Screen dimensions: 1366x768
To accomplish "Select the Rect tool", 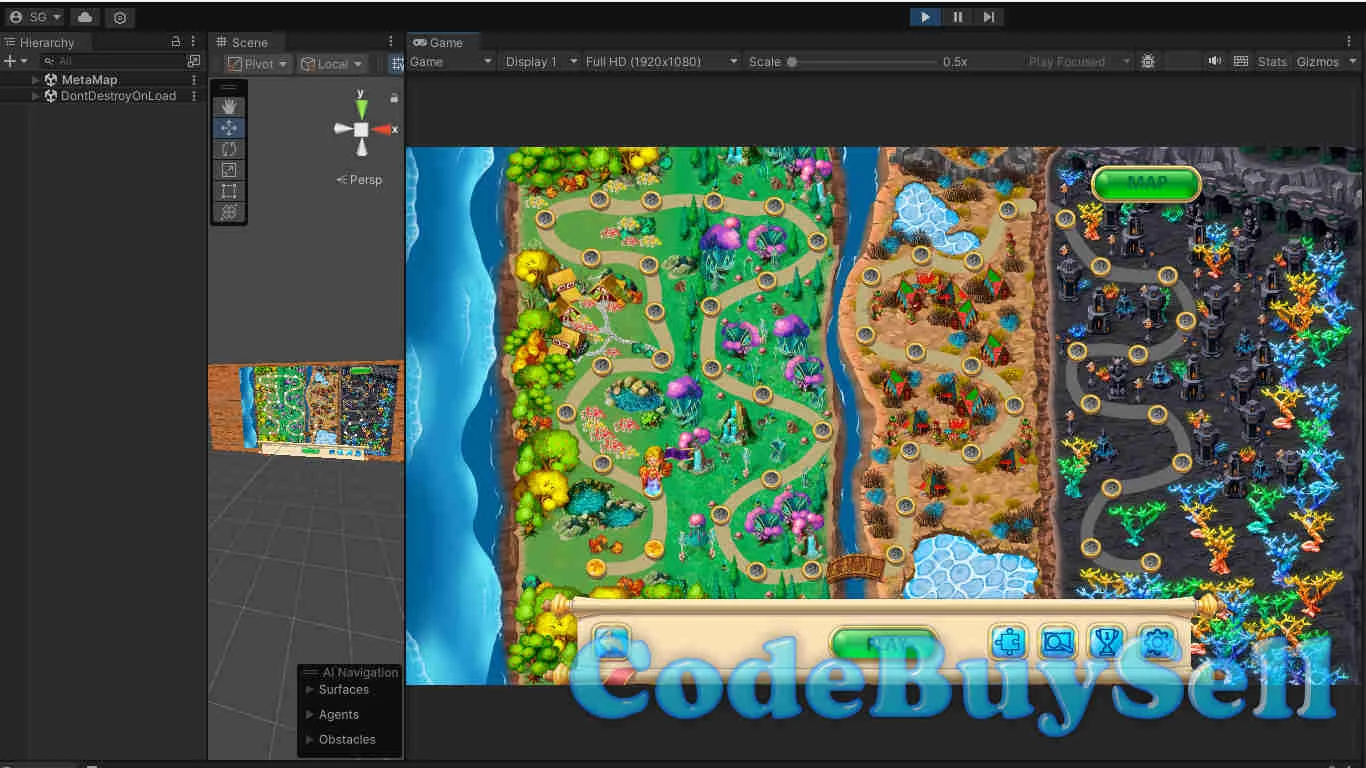I will click(x=229, y=190).
